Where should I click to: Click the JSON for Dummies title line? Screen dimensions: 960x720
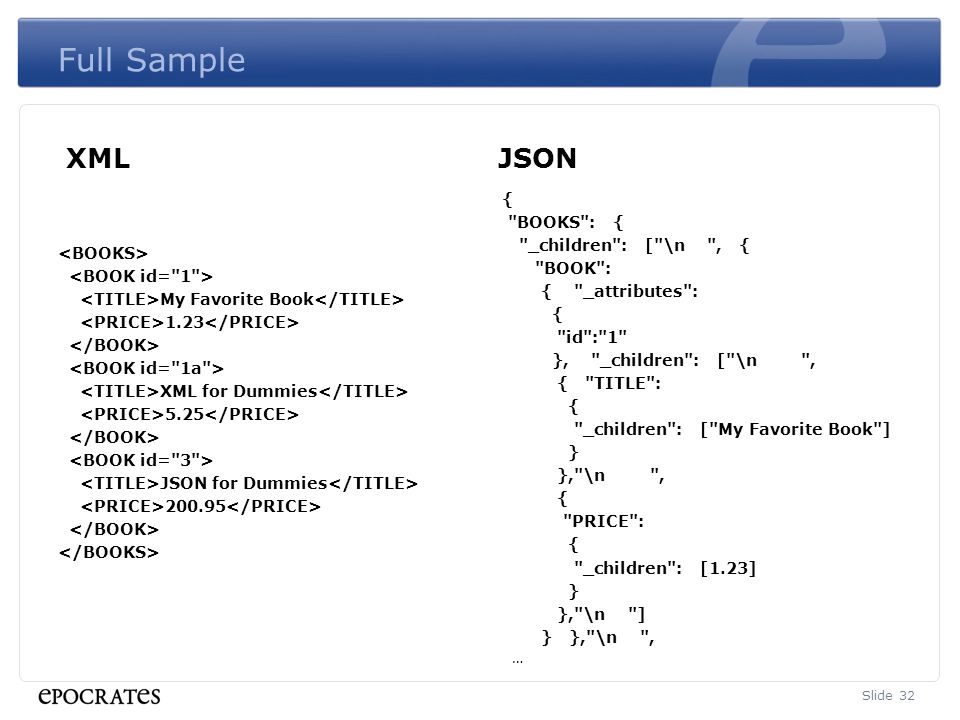pos(249,483)
